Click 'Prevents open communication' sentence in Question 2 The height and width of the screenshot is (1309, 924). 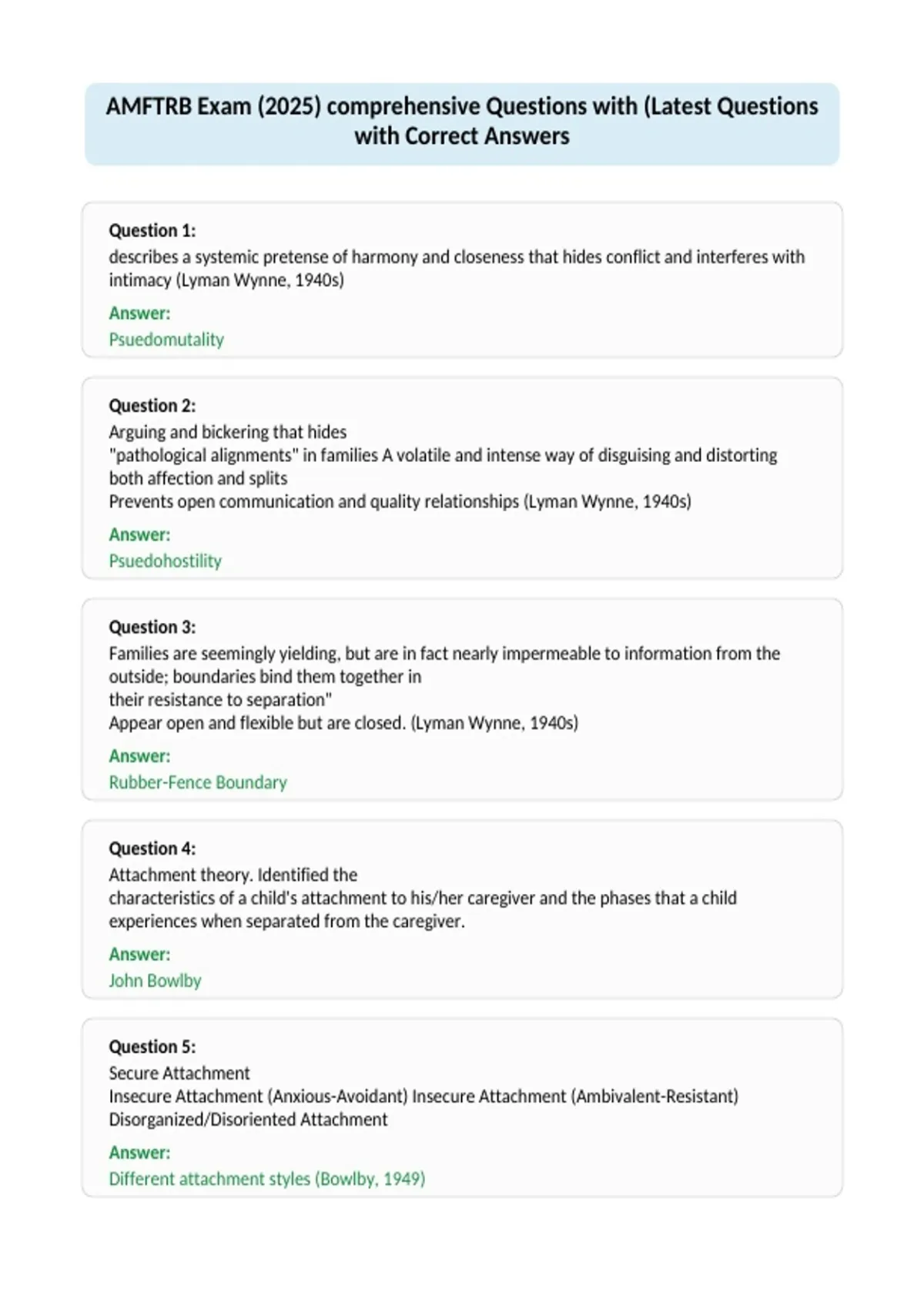[400, 501]
